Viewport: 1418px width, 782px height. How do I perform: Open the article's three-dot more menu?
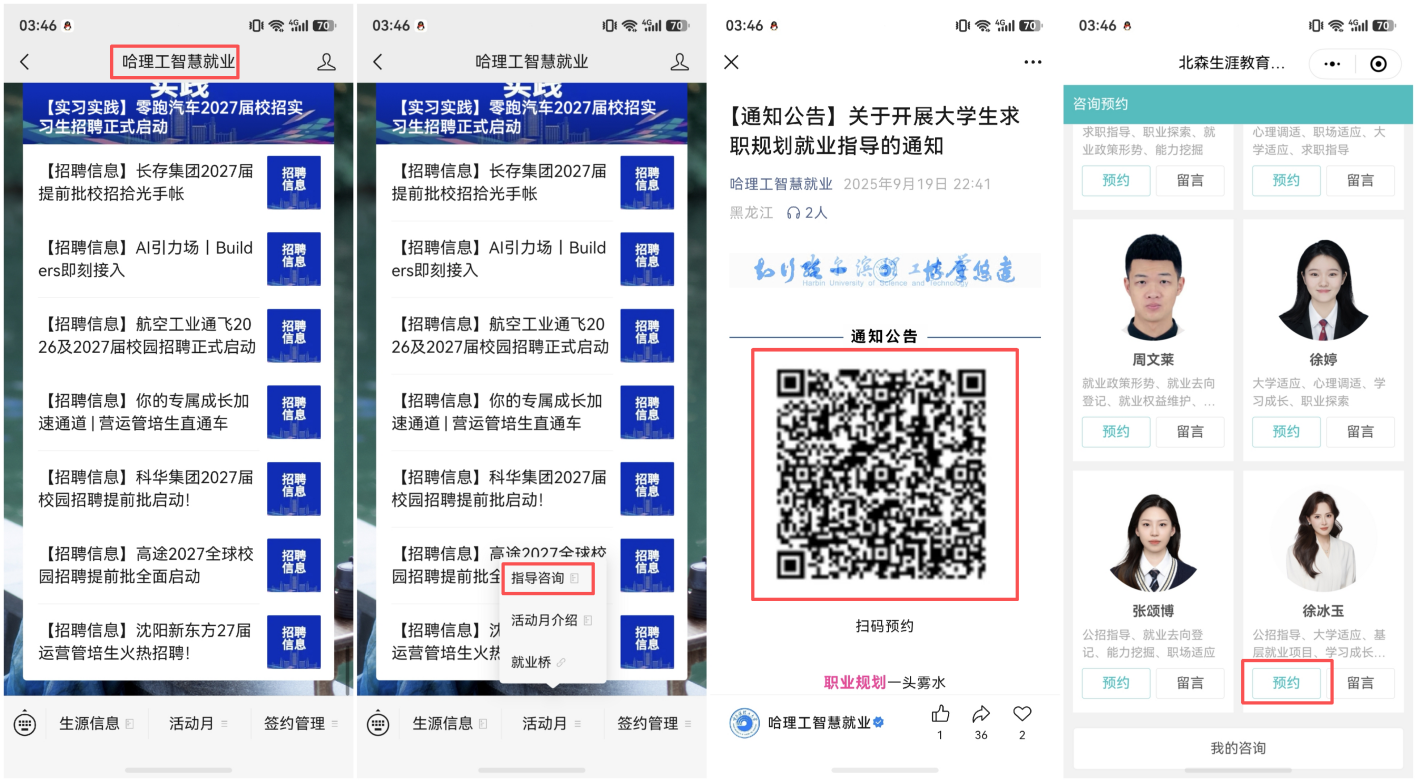pyautogui.click(x=1033, y=62)
